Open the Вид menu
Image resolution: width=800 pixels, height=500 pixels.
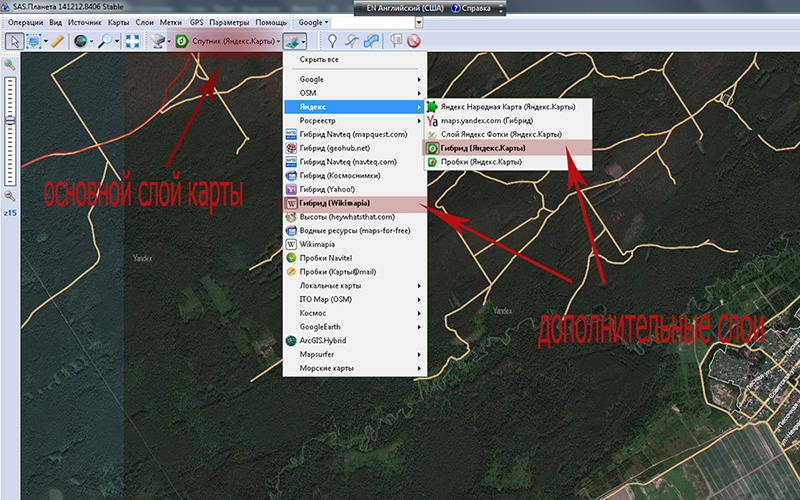pos(56,22)
